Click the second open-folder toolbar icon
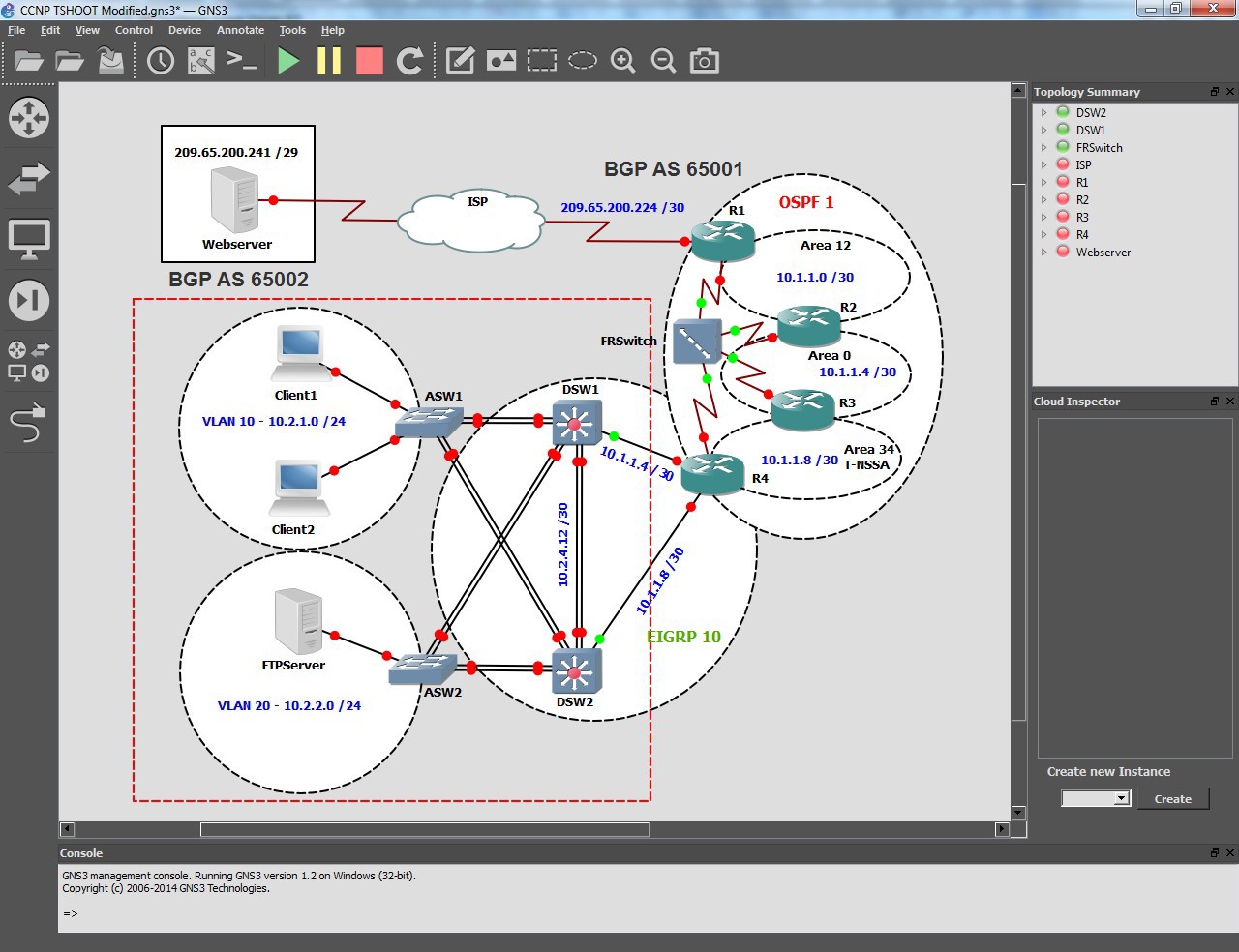 70,61
